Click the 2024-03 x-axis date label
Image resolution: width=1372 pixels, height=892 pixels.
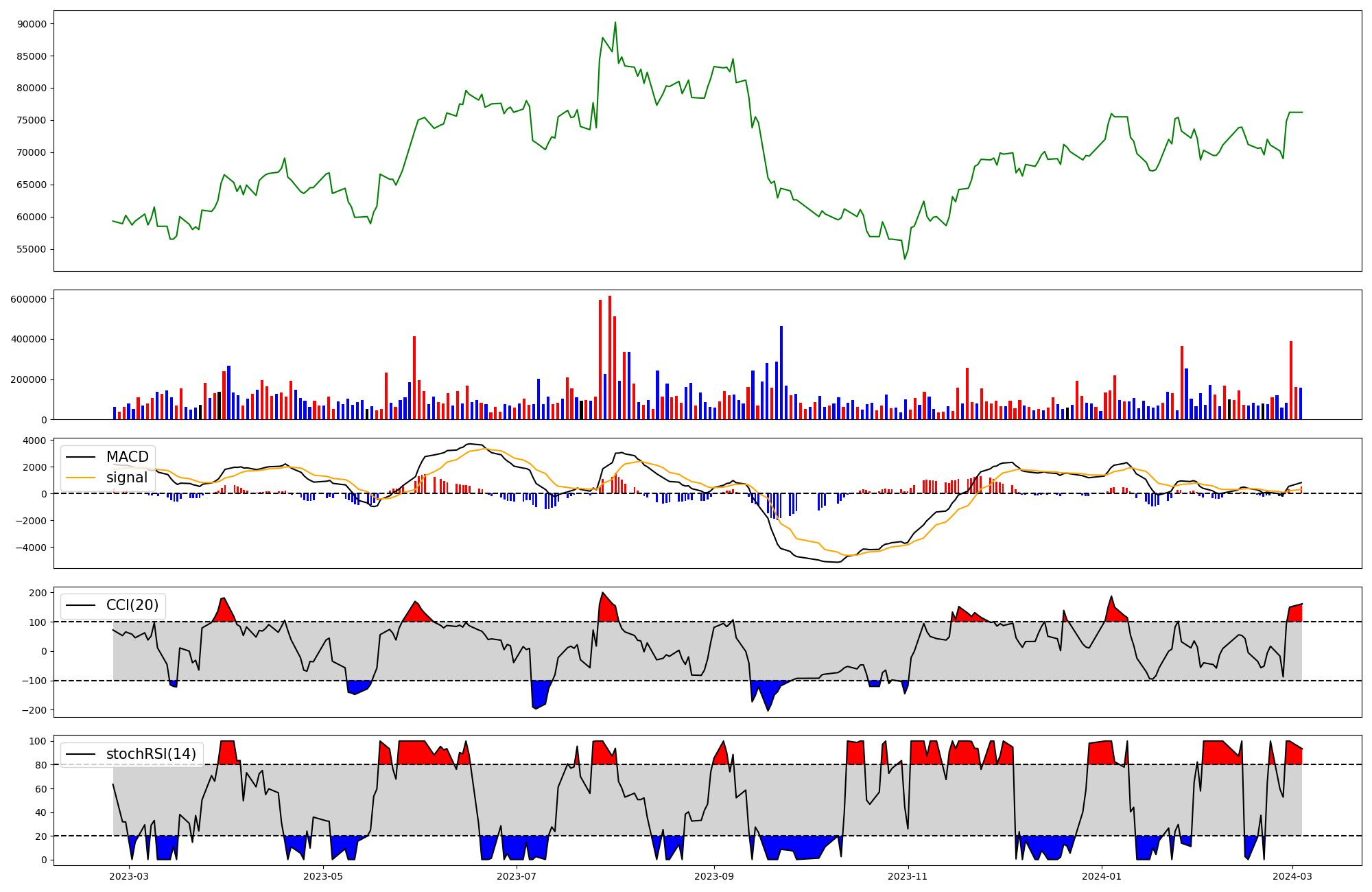tap(1292, 876)
